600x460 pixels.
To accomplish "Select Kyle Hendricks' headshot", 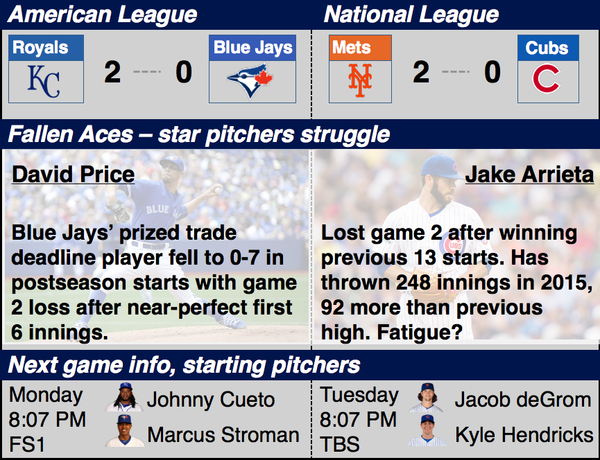I will coord(427,431).
